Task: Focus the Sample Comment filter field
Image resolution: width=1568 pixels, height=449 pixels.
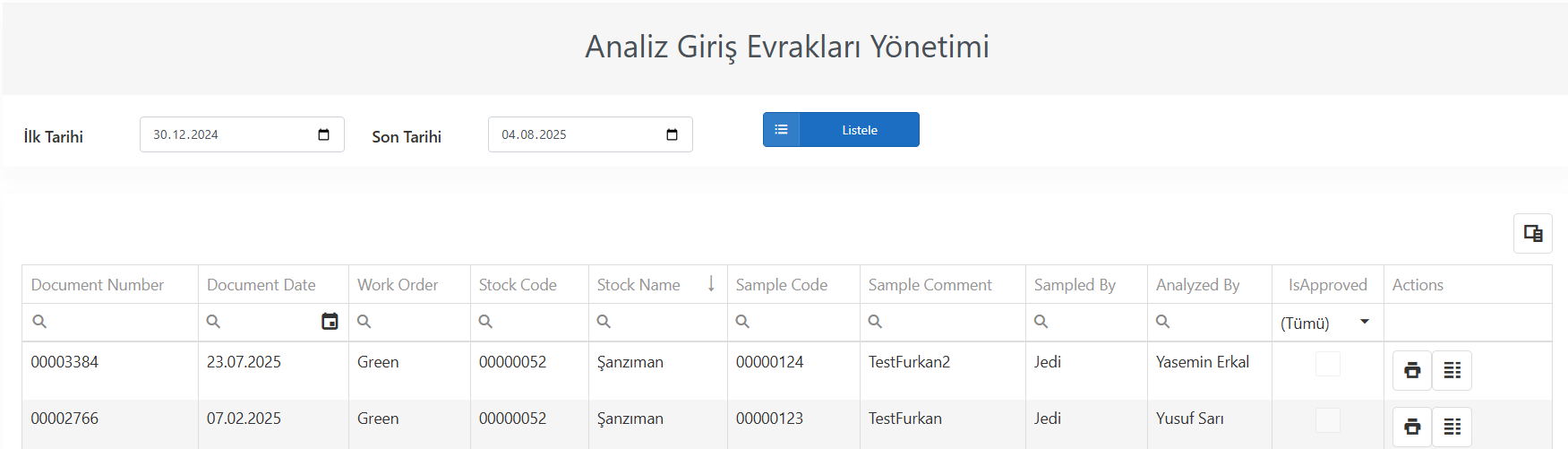Action: pos(942,322)
